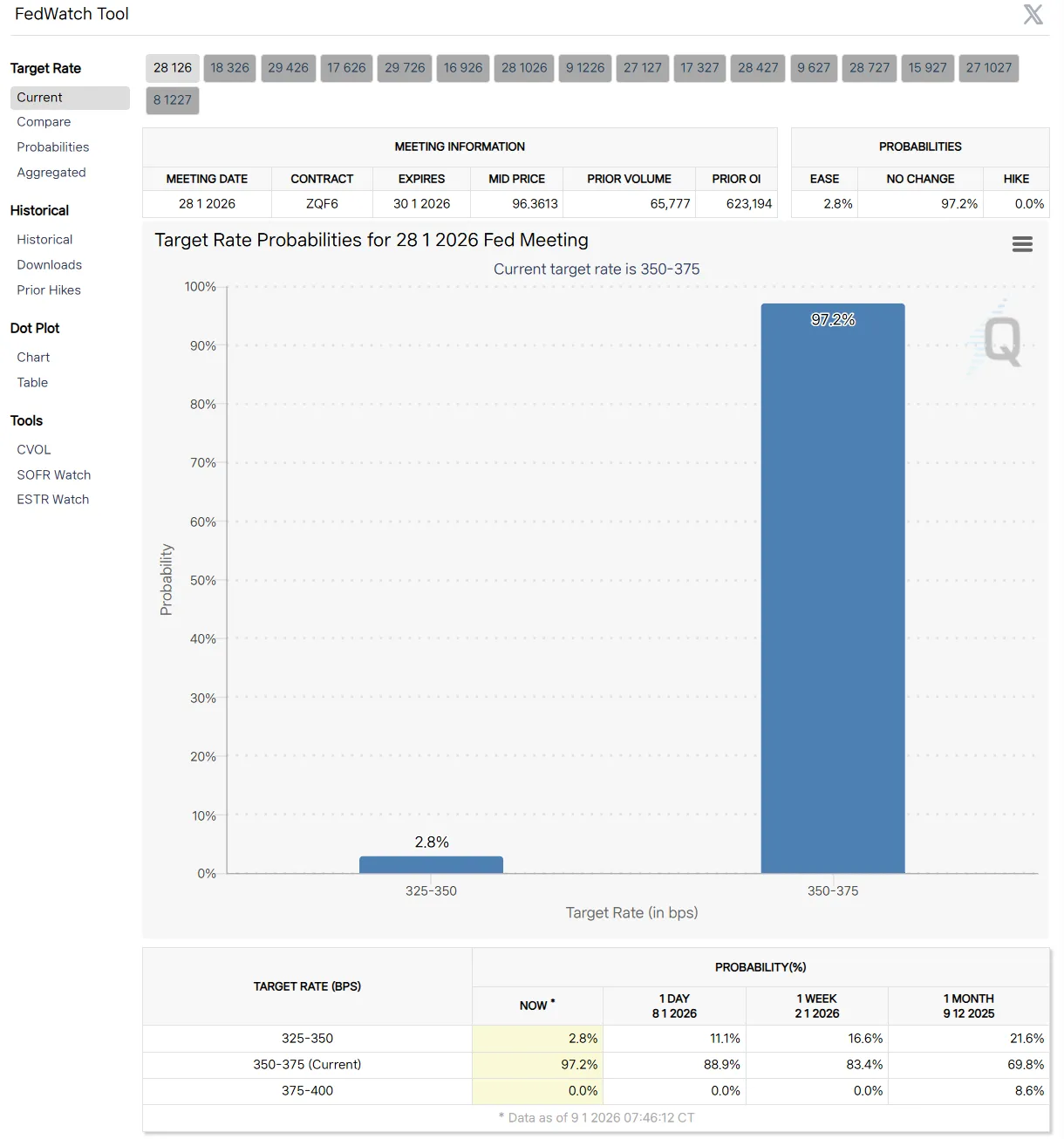This screenshot has width=1064, height=1139.
Task: Click the 350-375 blue probability bar
Action: (832, 593)
